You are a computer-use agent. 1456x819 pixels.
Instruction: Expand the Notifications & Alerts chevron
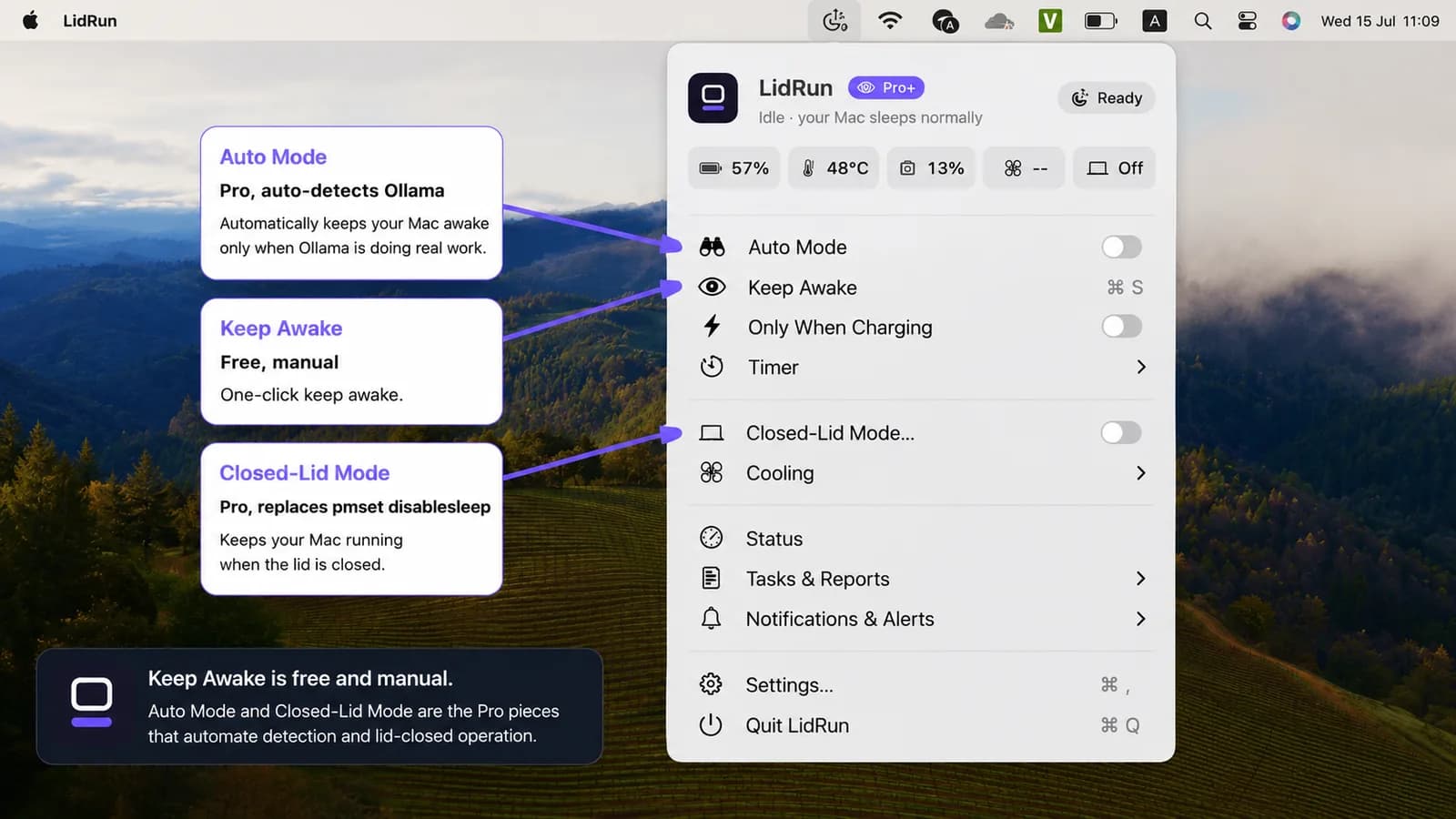coord(1141,618)
